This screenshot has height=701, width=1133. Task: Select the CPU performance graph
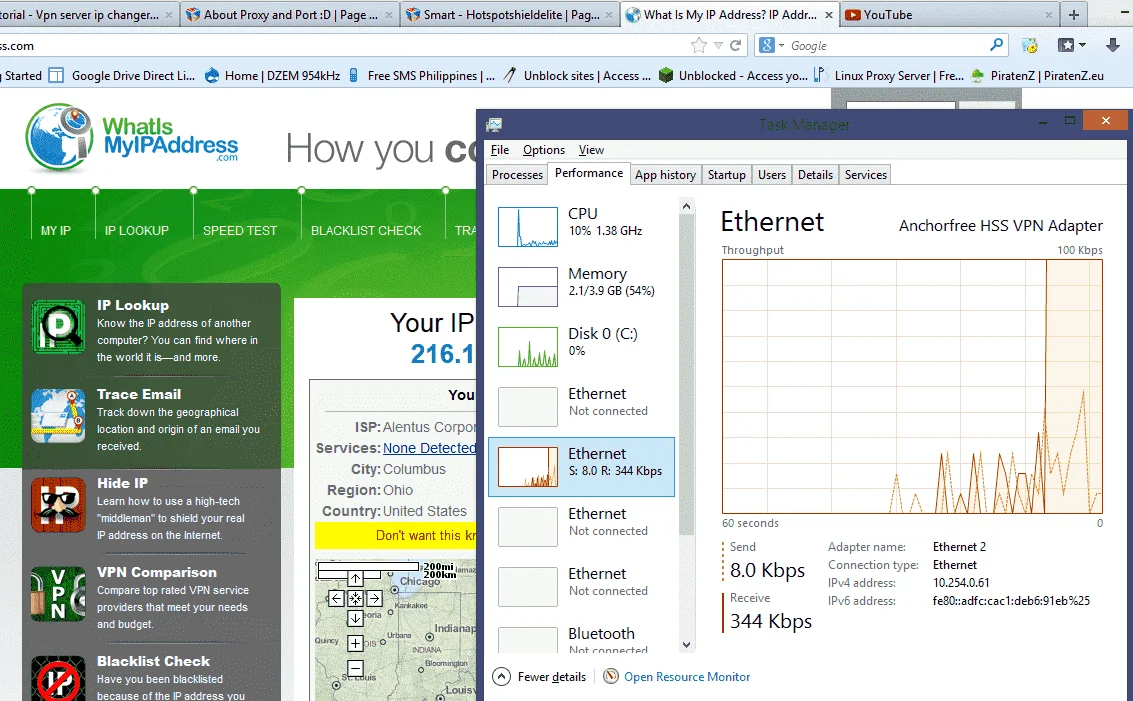527,227
